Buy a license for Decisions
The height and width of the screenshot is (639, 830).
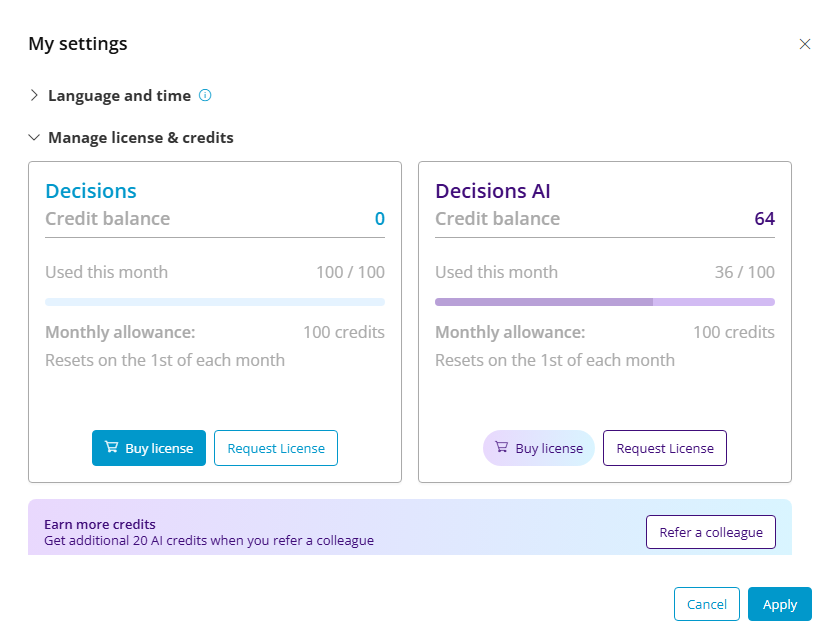(x=149, y=448)
